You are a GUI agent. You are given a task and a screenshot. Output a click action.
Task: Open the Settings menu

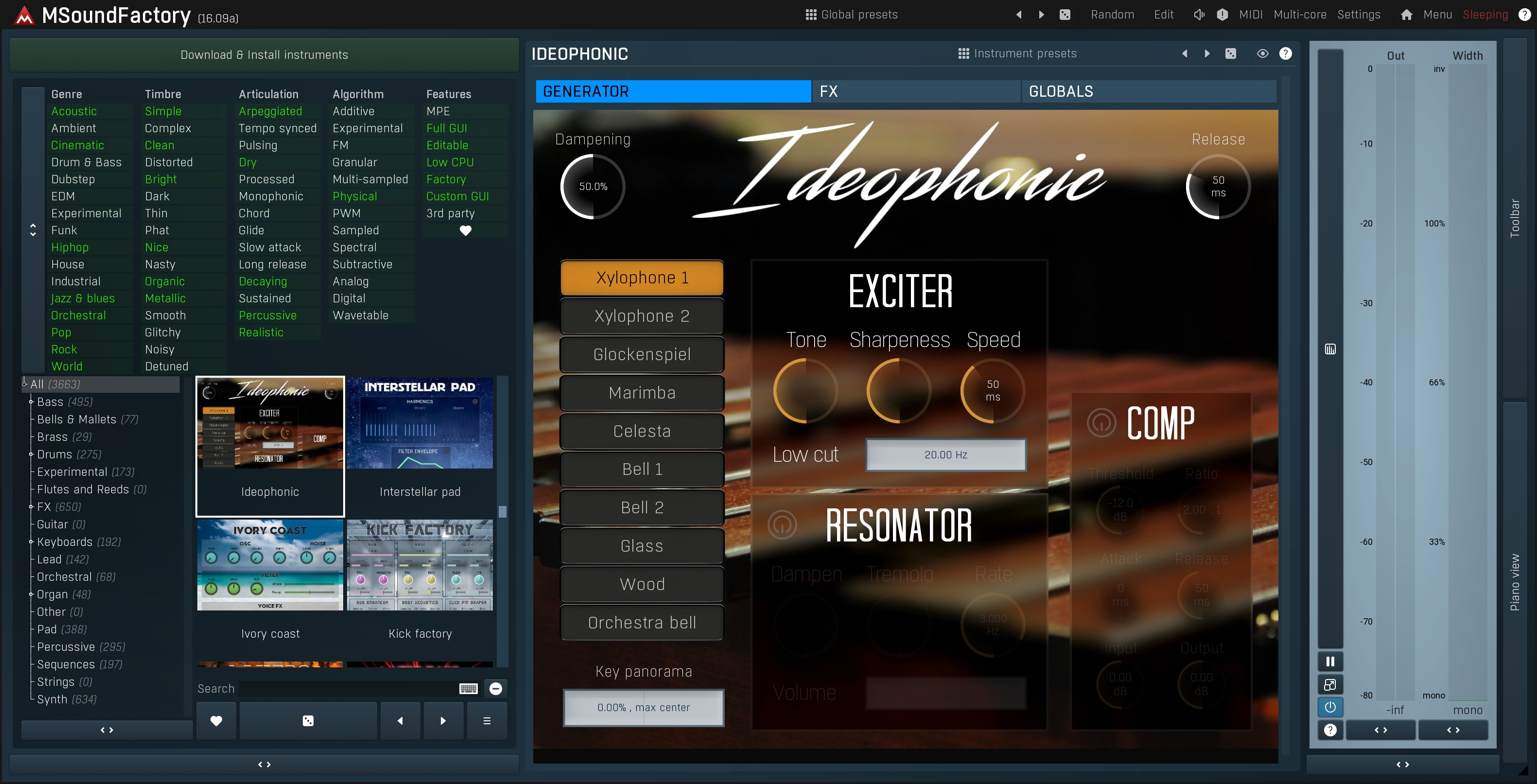1358,14
